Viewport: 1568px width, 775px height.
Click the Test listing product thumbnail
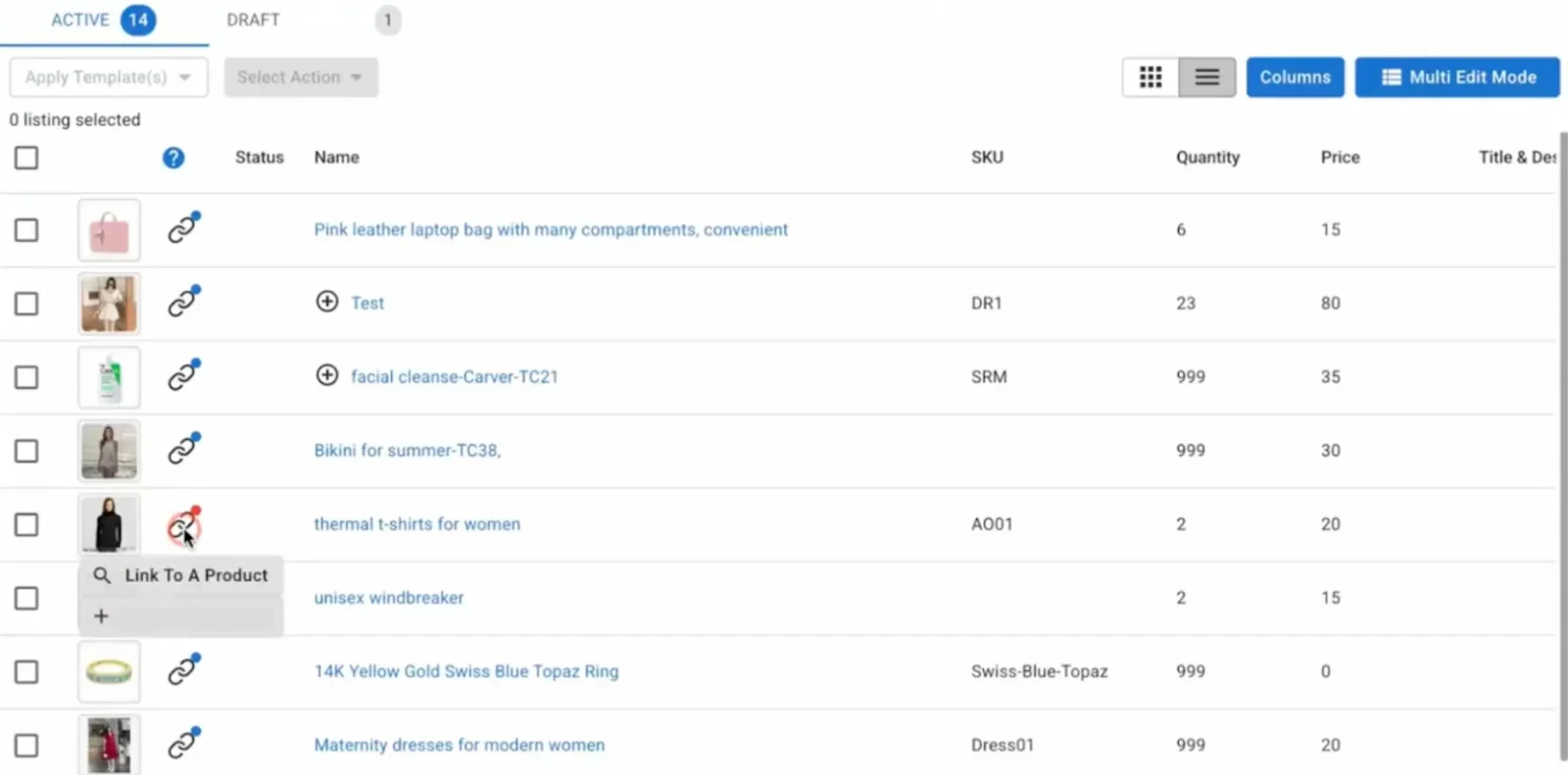pos(109,304)
